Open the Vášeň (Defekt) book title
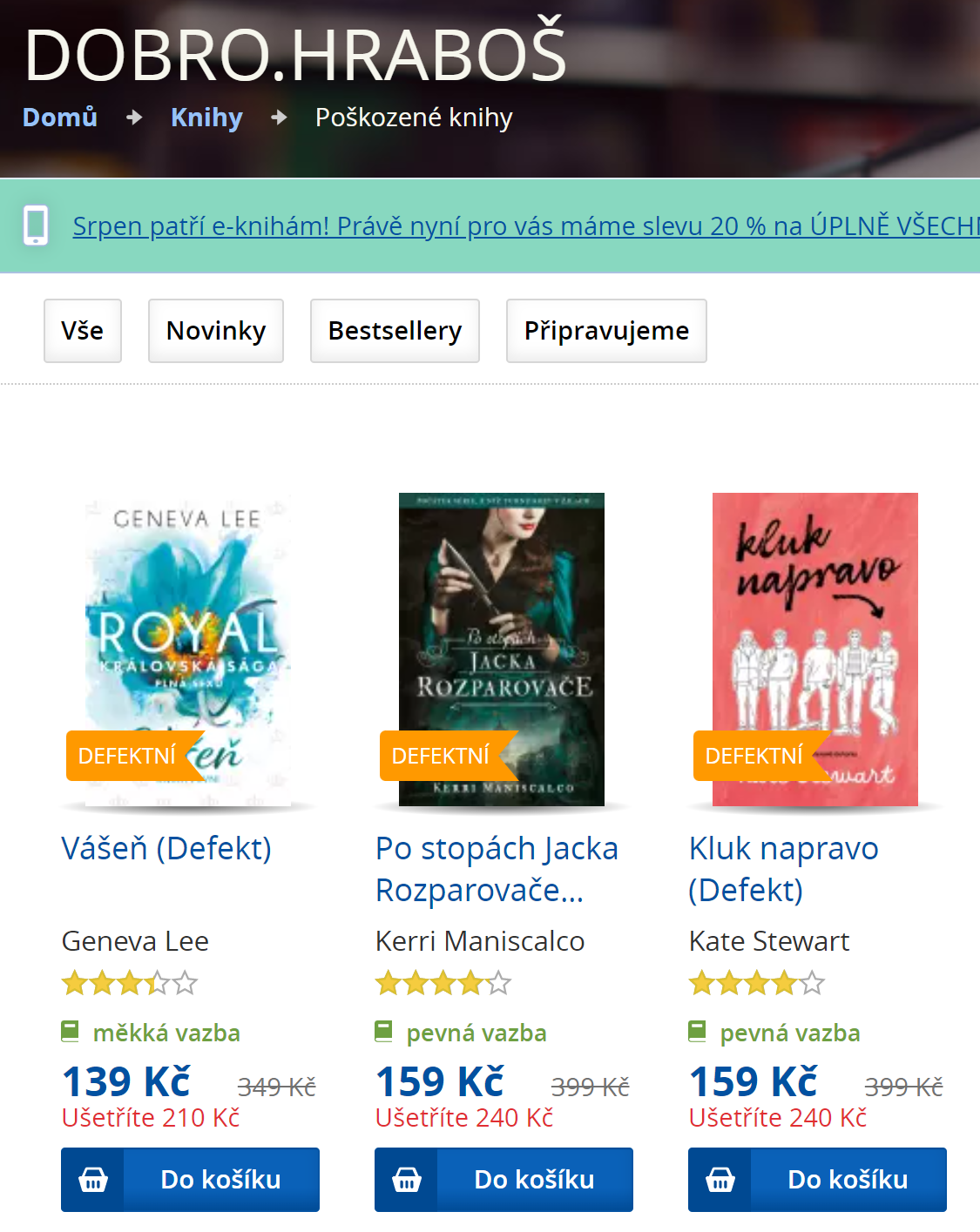 [166, 848]
